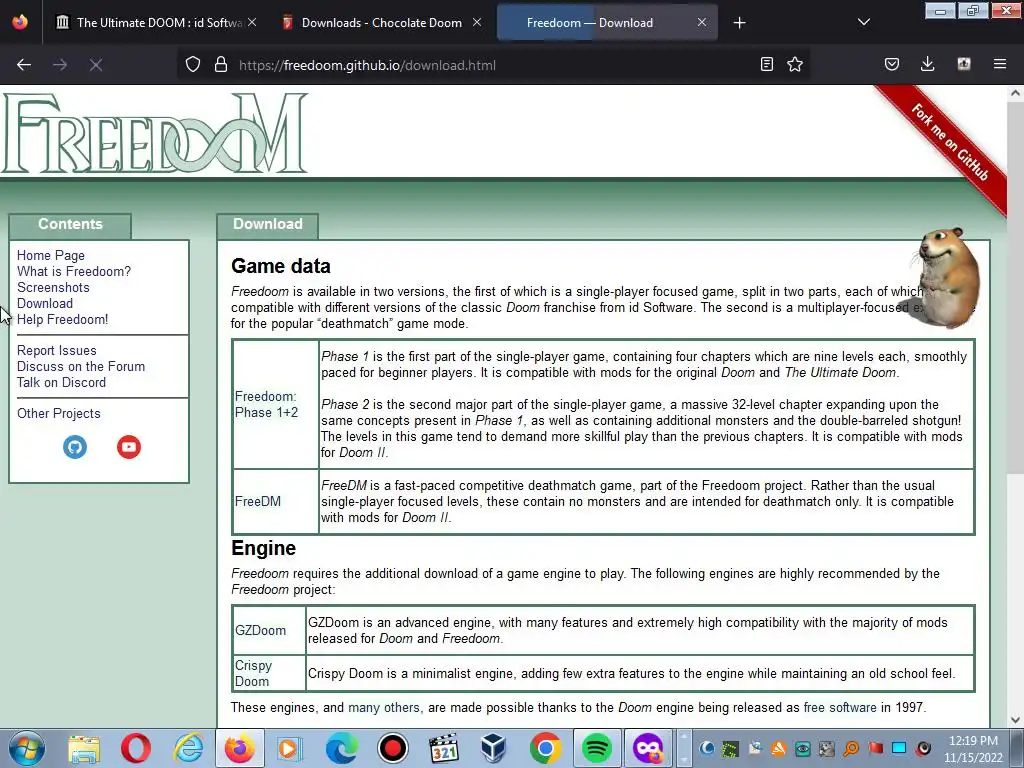Viewport: 1024px width, 768px height.
Task: Open the tracking protection shield icon
Action: pyautogui.click(x=193, y=65)
